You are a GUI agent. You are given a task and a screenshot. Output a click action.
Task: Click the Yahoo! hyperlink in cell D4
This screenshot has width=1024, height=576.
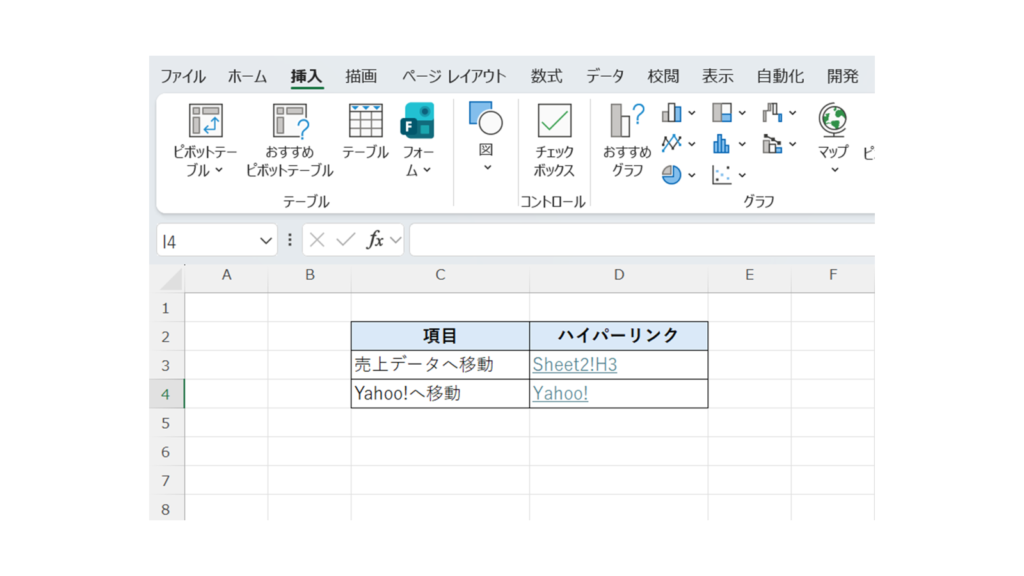click(x=560, y=394)
